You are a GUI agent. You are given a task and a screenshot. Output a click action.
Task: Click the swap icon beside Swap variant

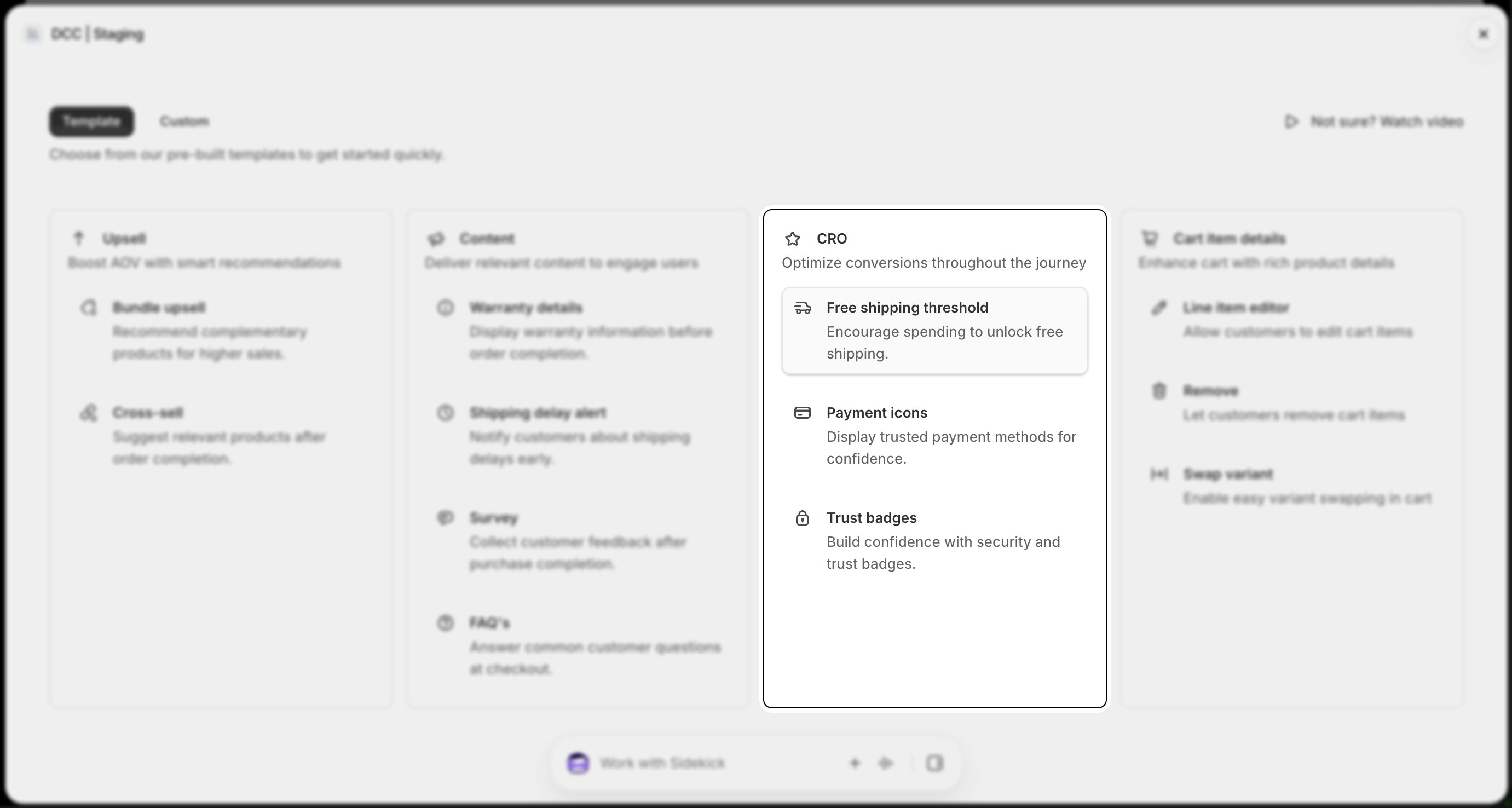click(1159, 474)
